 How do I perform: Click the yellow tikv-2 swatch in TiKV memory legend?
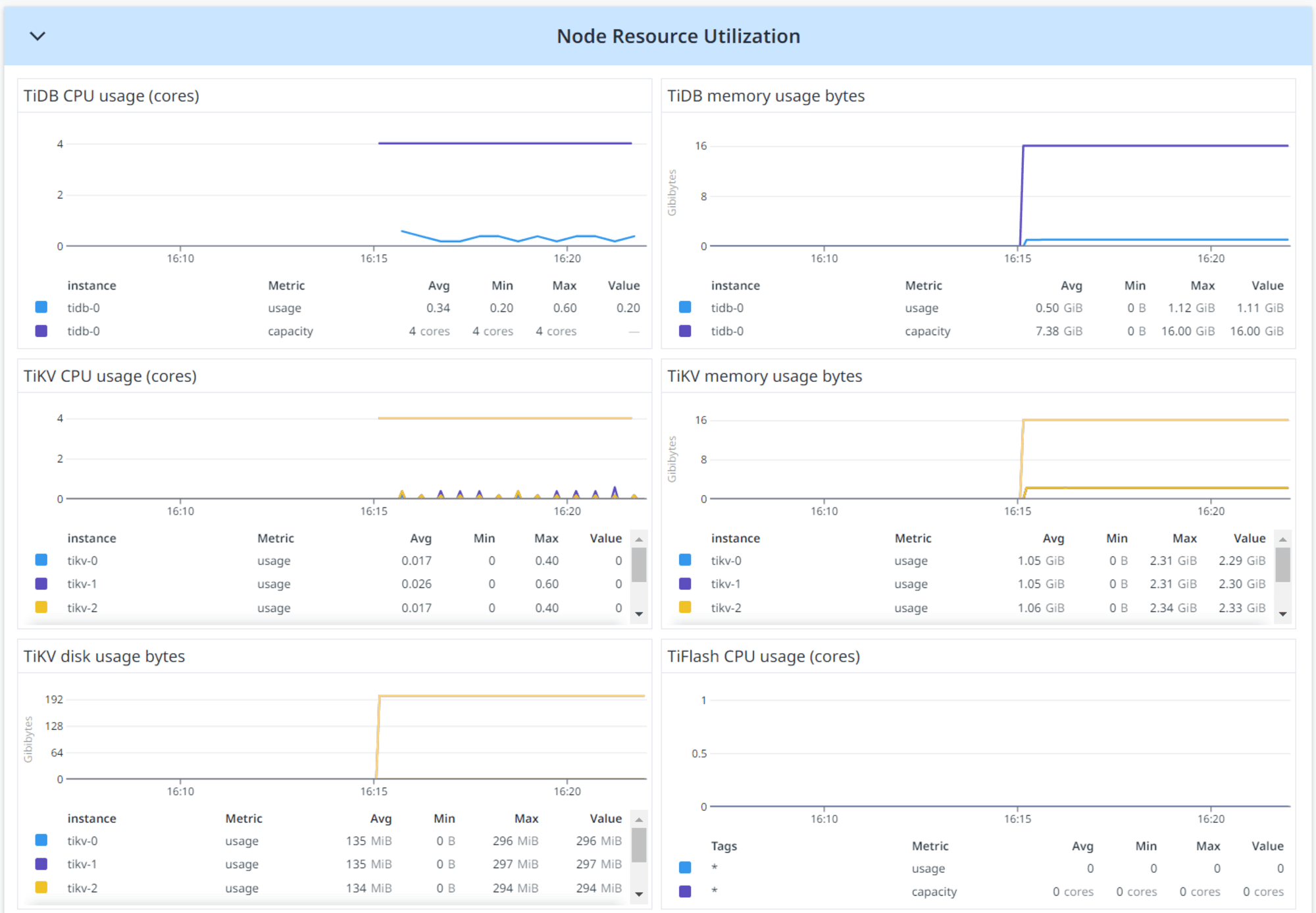(x=685, y=608)
